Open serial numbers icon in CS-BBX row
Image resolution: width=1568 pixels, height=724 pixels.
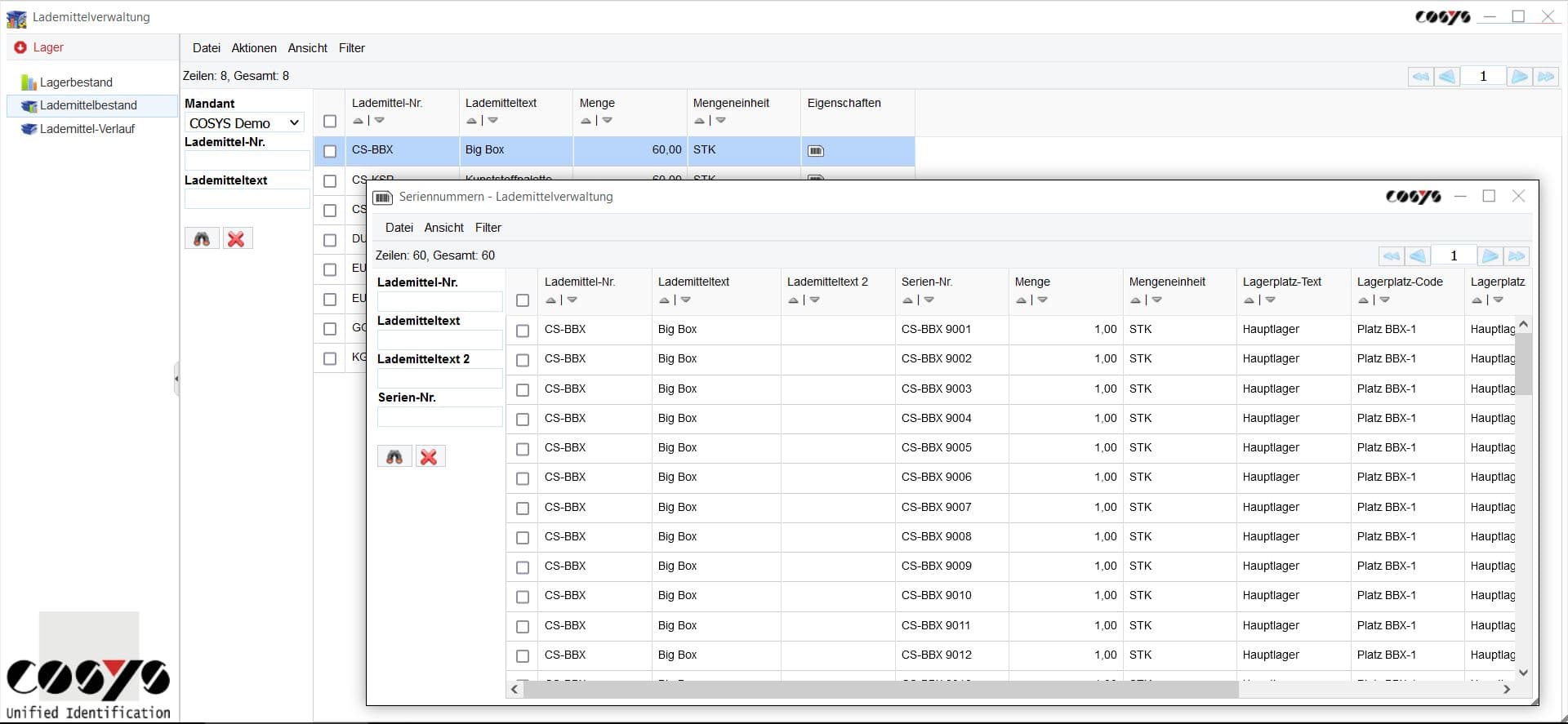pos(815,151)
